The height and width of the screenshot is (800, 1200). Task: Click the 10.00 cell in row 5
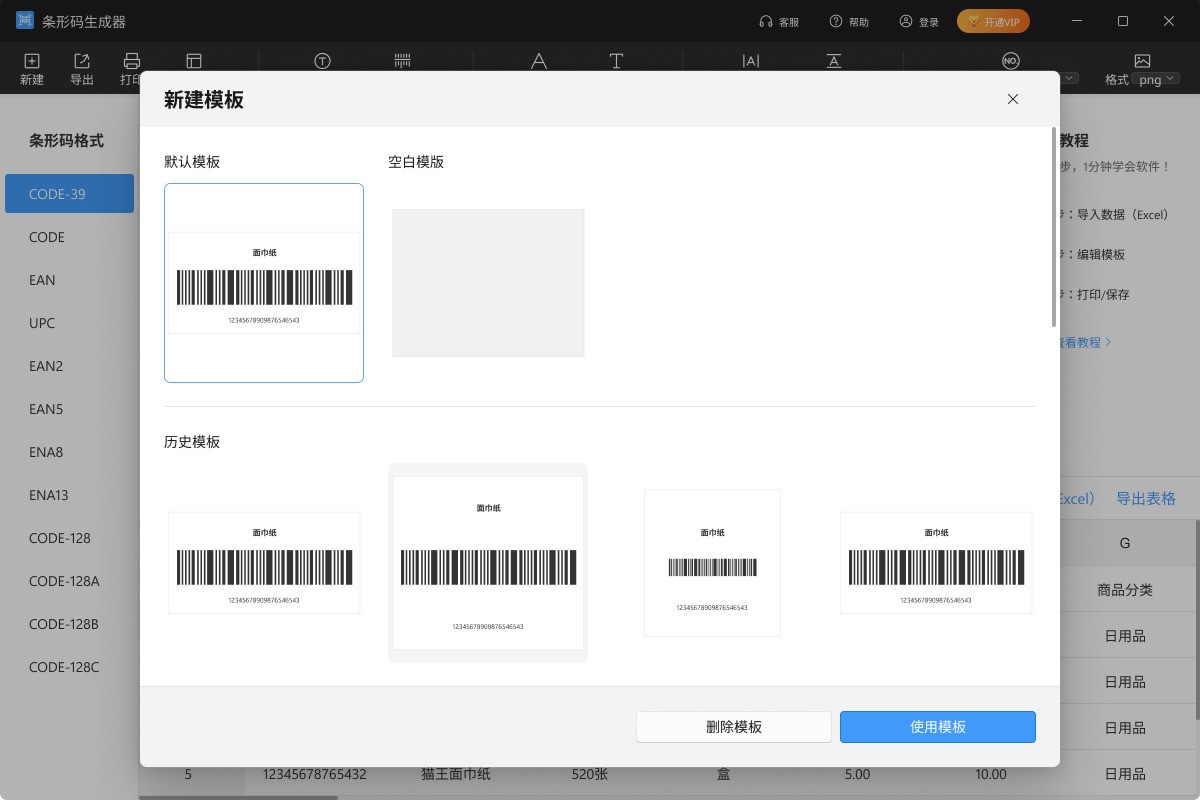[x=991, y=774]
